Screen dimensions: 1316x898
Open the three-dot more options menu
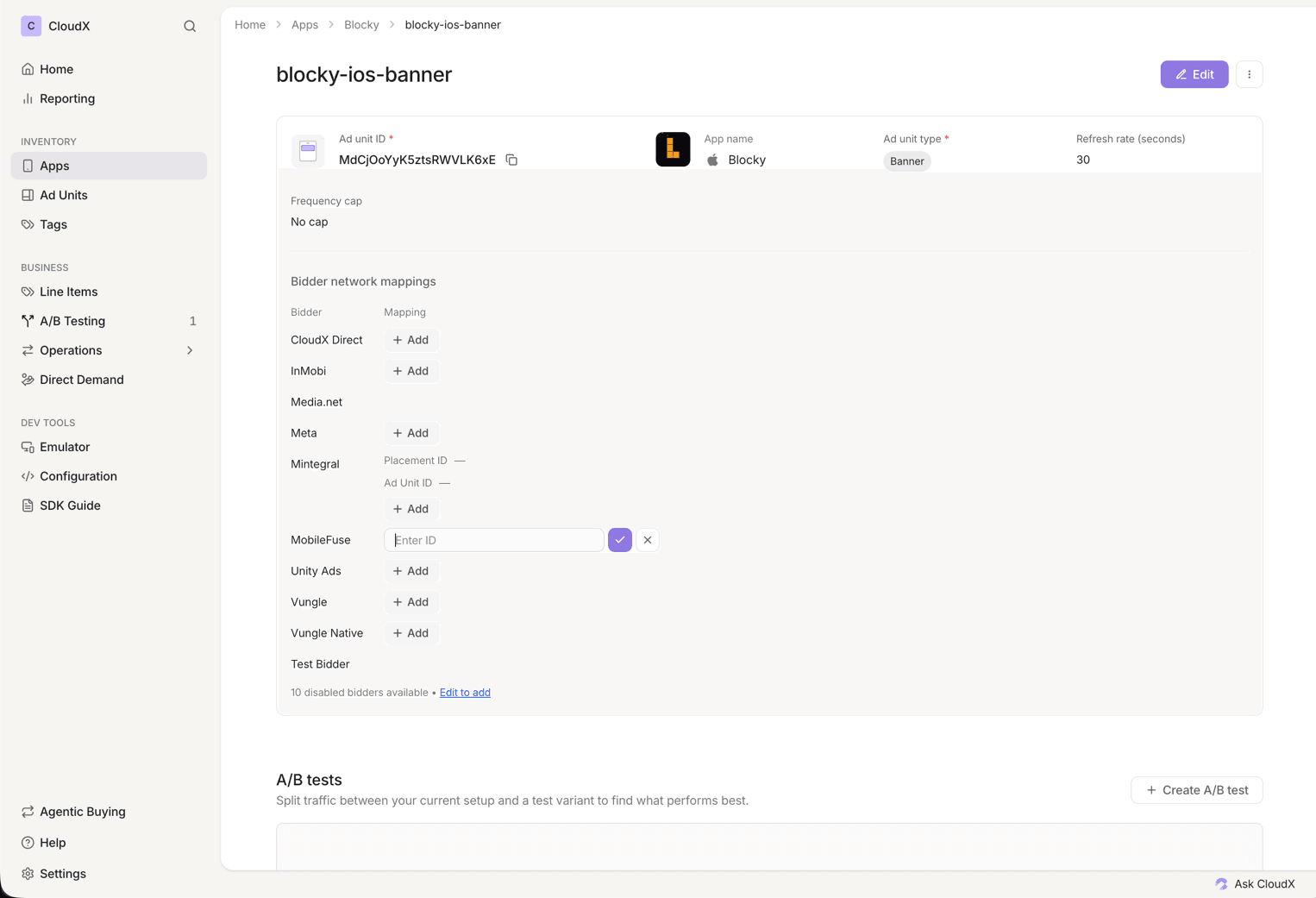tap(1249, 74)
